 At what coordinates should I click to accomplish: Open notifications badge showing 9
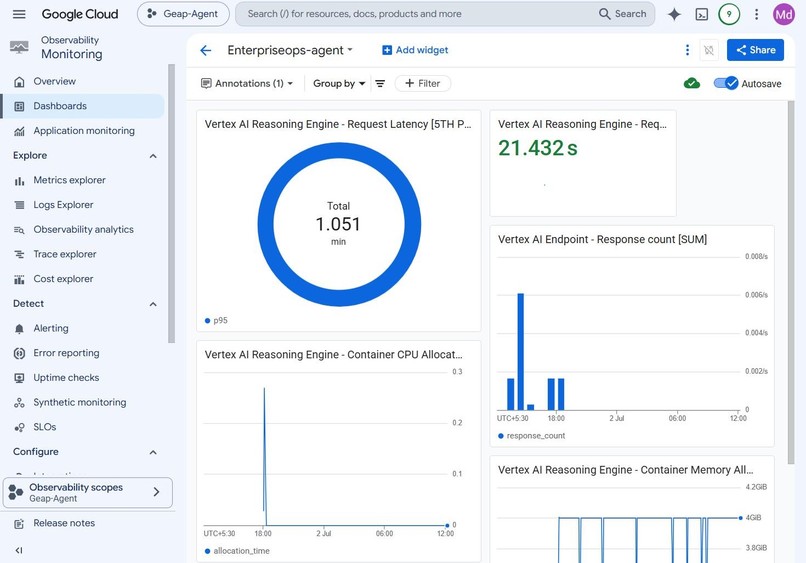pyautogui.click(x=729, y=14)
